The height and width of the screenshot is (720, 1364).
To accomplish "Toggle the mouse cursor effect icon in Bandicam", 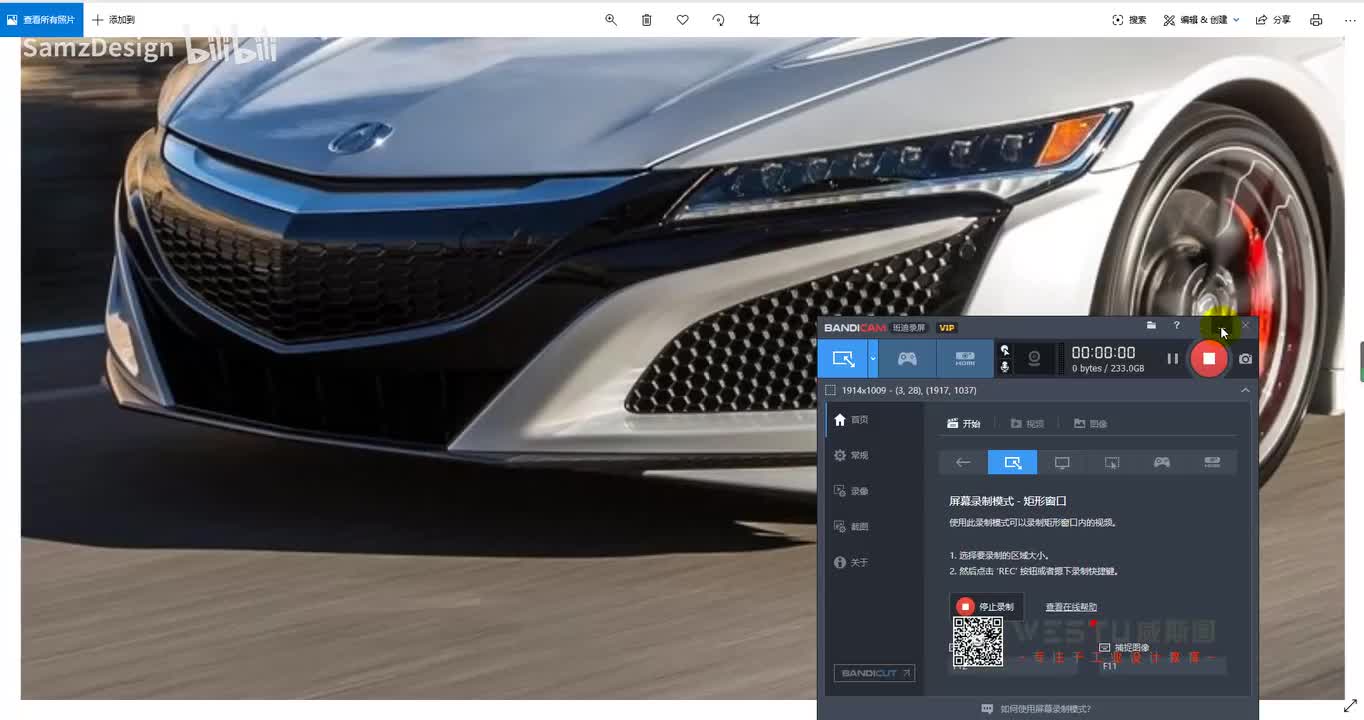I will (1005, 350).
